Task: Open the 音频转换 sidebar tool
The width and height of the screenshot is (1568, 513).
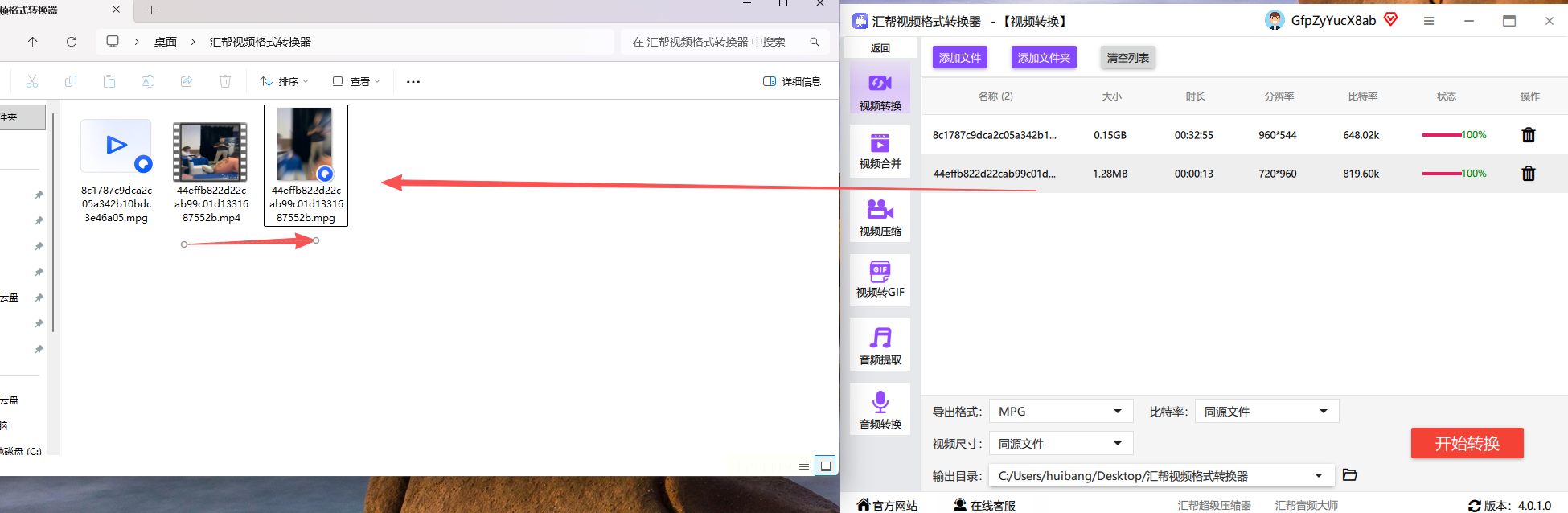Action: coord(880,410)
